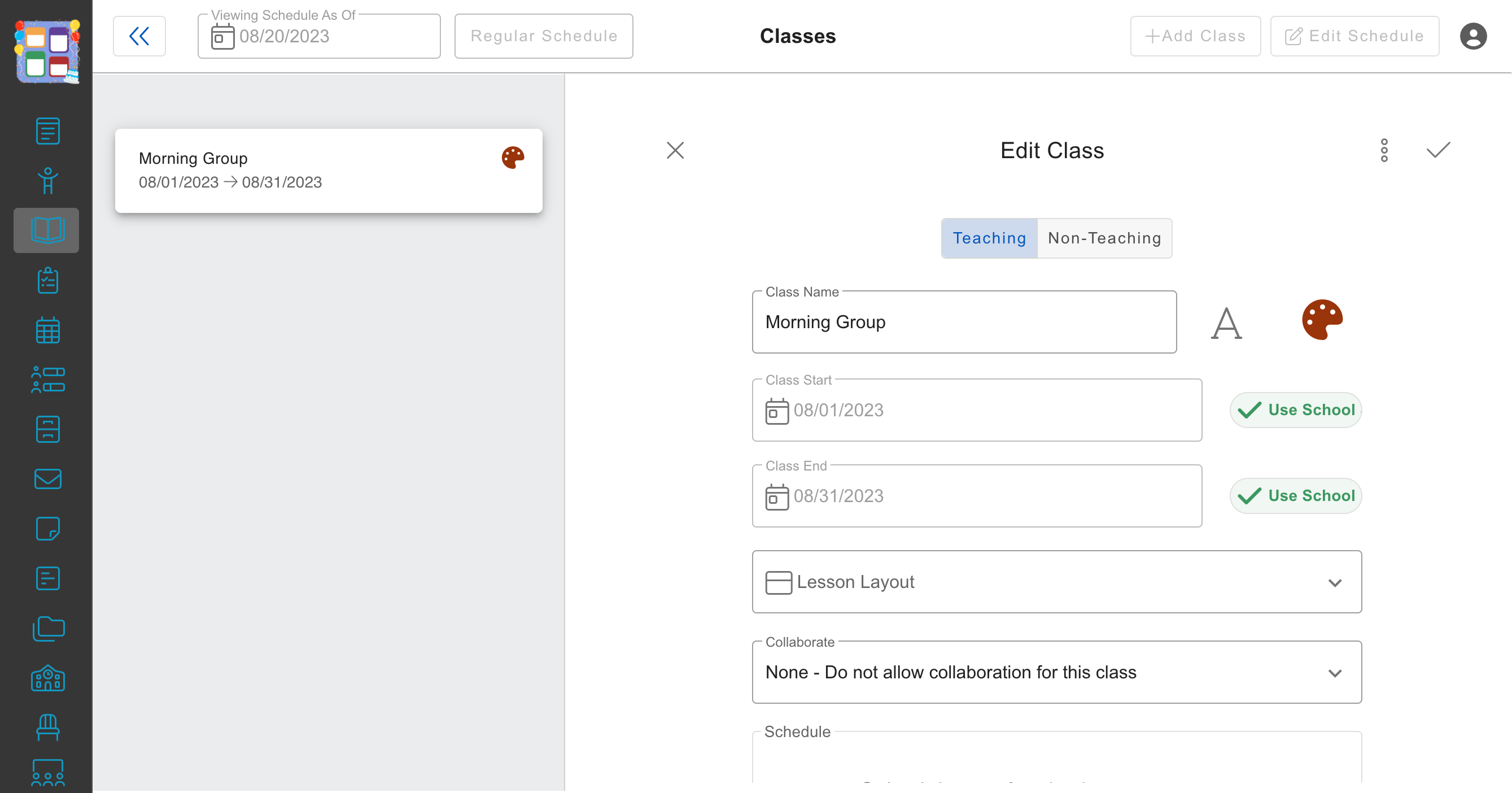
Task: Open the user account profile icon
Action: click(1472, 36)
